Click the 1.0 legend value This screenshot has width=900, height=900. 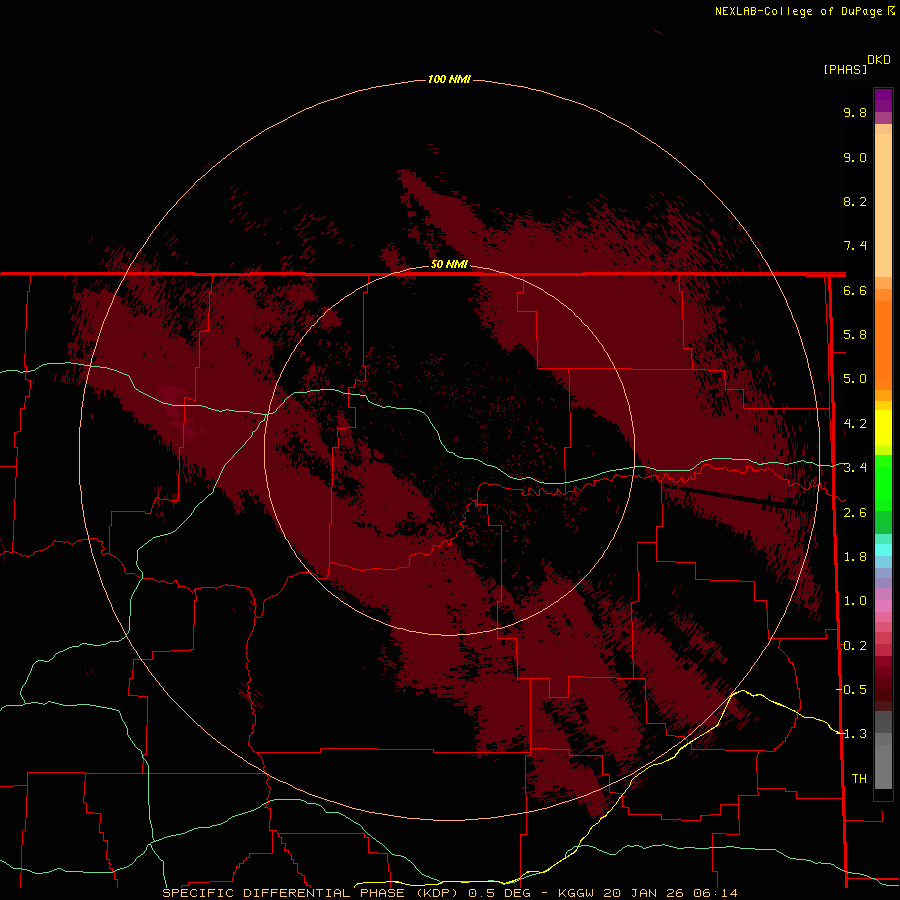[x=855, y=601]
